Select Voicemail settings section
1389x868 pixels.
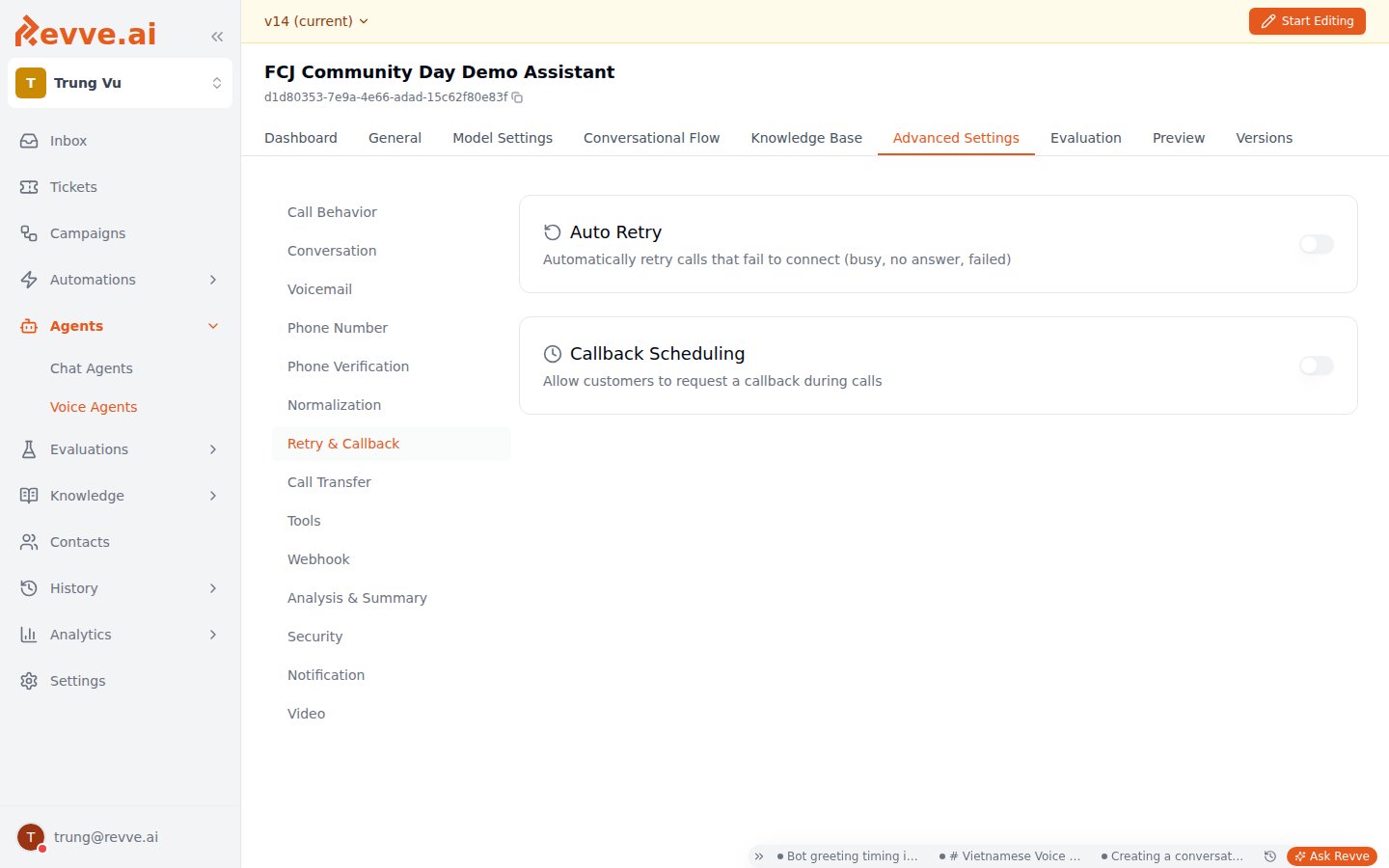pos(392,289)
